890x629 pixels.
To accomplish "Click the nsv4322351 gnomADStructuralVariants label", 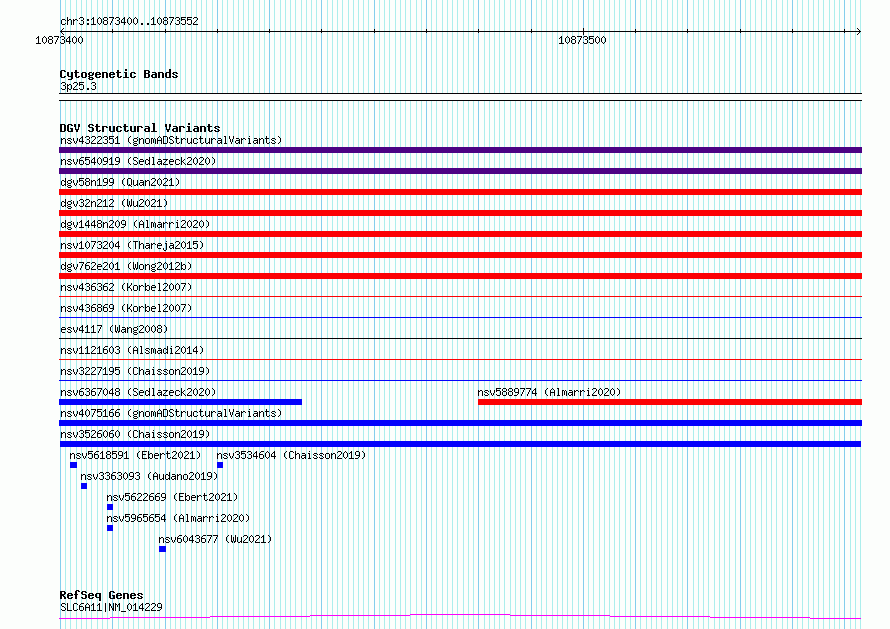I will coord(171,140).
